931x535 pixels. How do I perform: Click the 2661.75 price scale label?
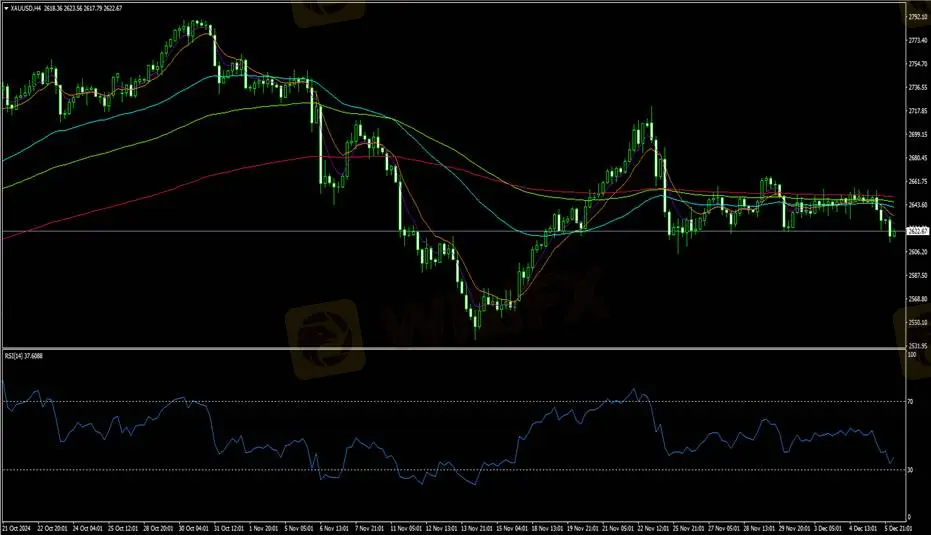pos(918,181)
